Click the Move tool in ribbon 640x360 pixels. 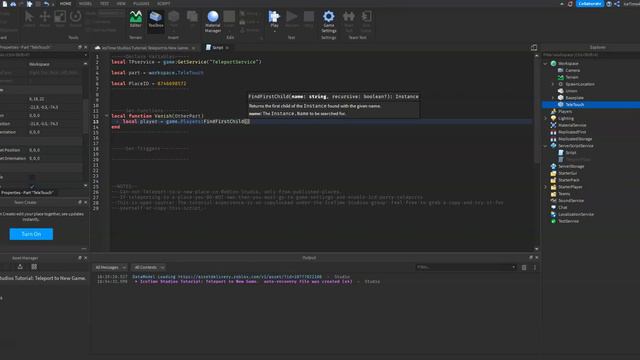pyautogui.click(x=44, y=19)
